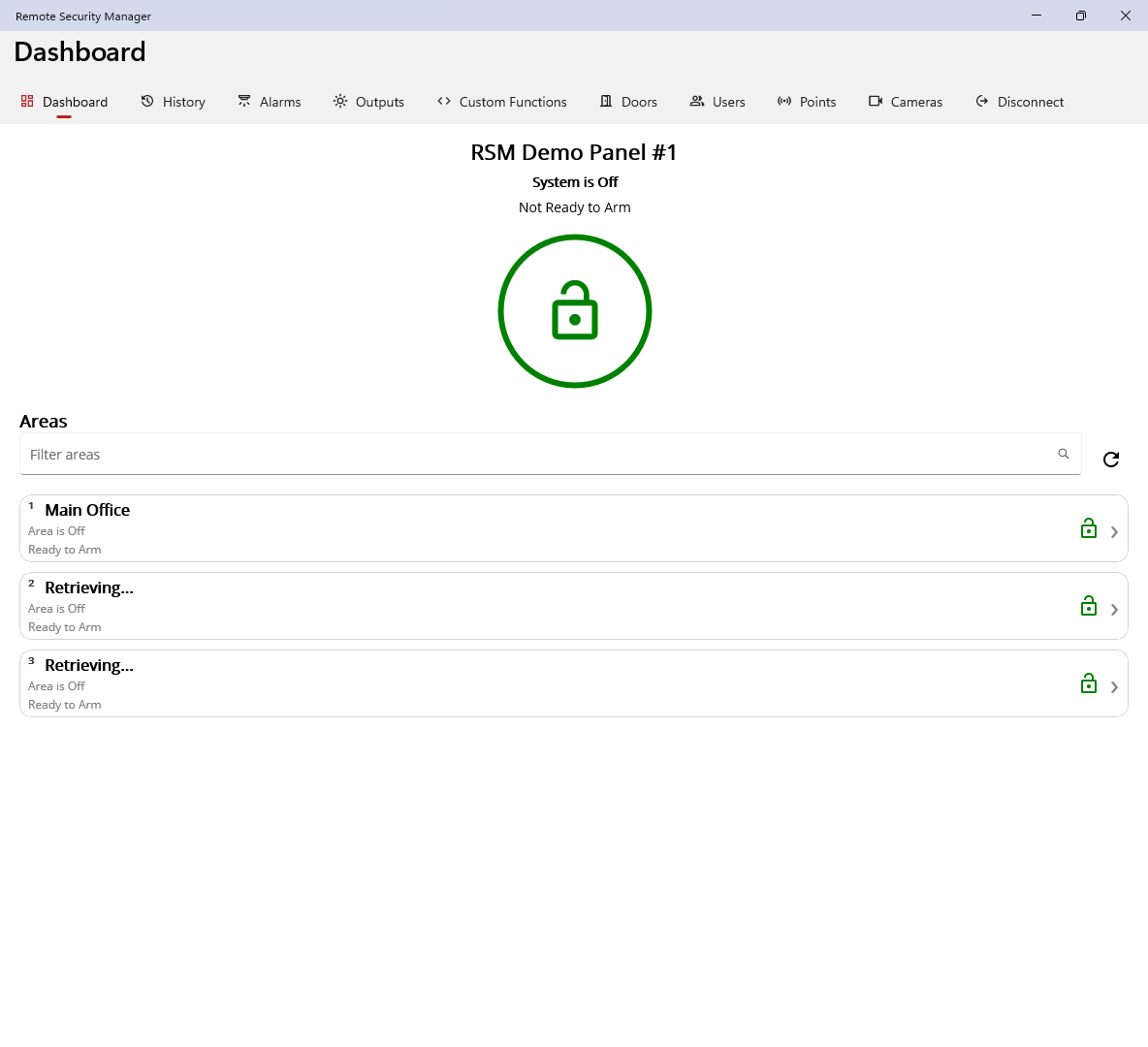Viewport: 1148px width, 1047px height.
Task: Open the Users tab
Action: pos(717,102)
